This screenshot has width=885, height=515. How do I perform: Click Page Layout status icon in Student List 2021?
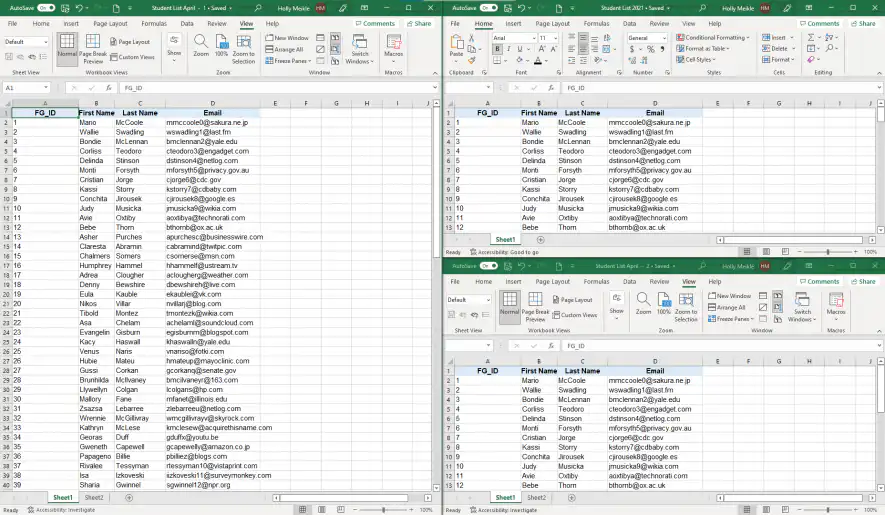point(766,252)
